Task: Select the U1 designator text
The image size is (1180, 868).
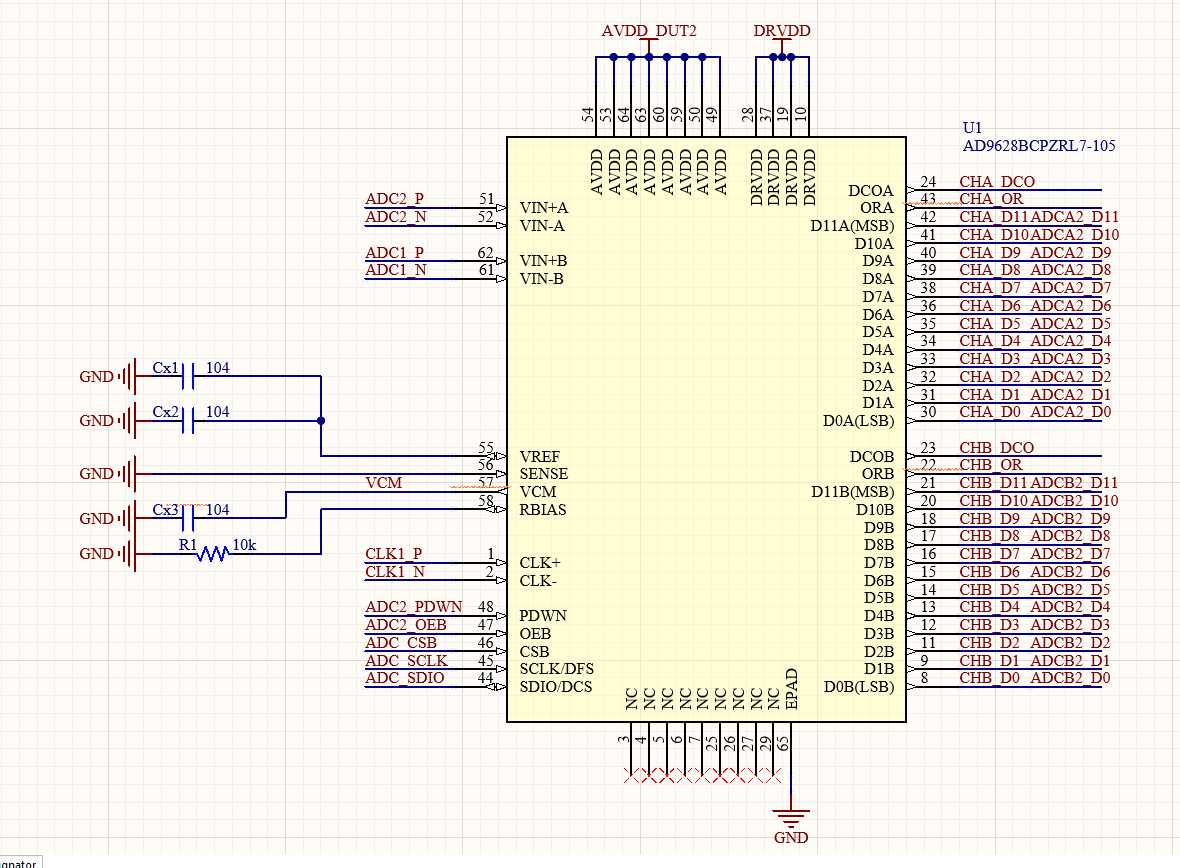Action: click(972, 128)
